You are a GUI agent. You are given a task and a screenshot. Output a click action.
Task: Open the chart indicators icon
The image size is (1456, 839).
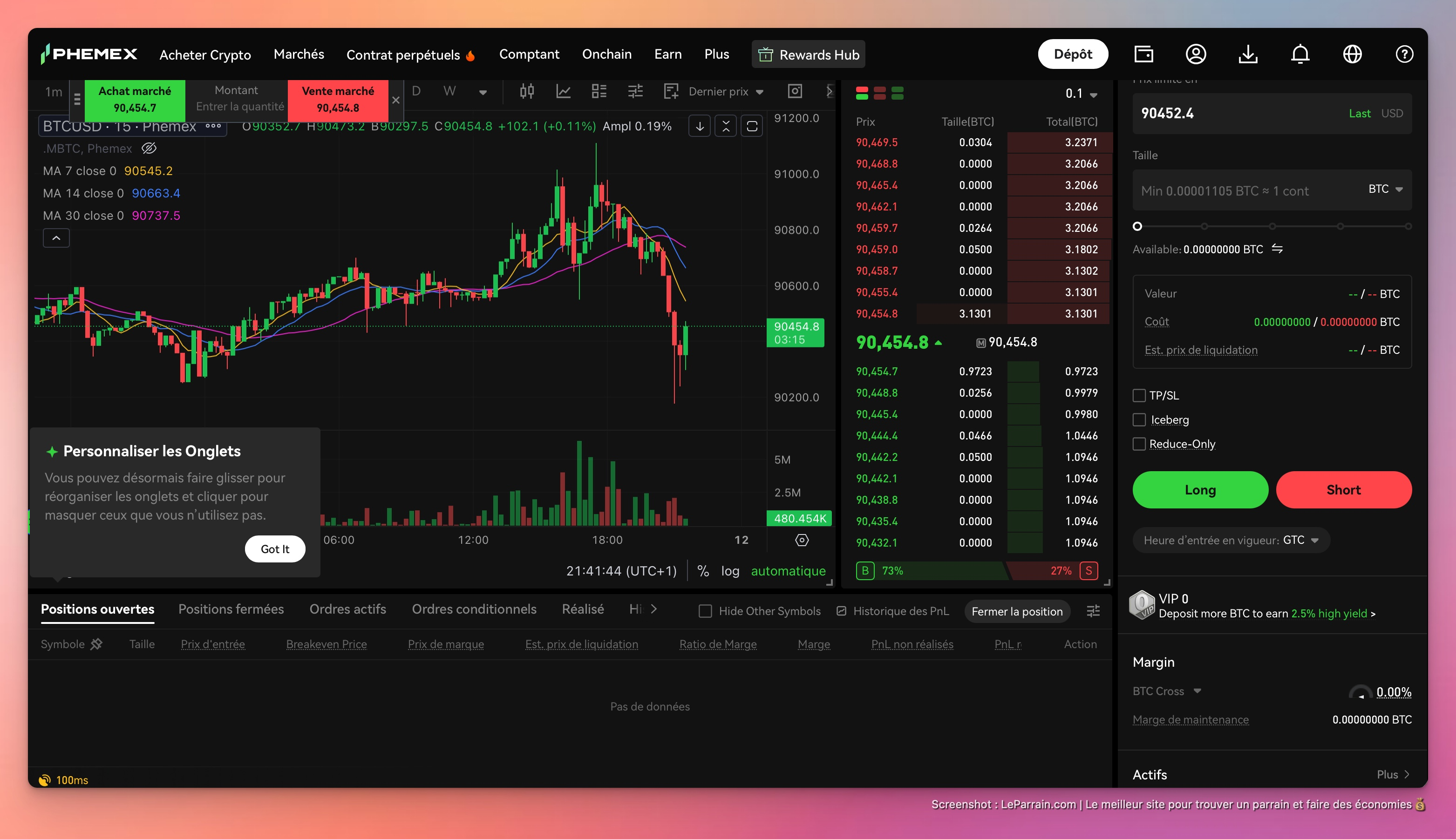563,91
